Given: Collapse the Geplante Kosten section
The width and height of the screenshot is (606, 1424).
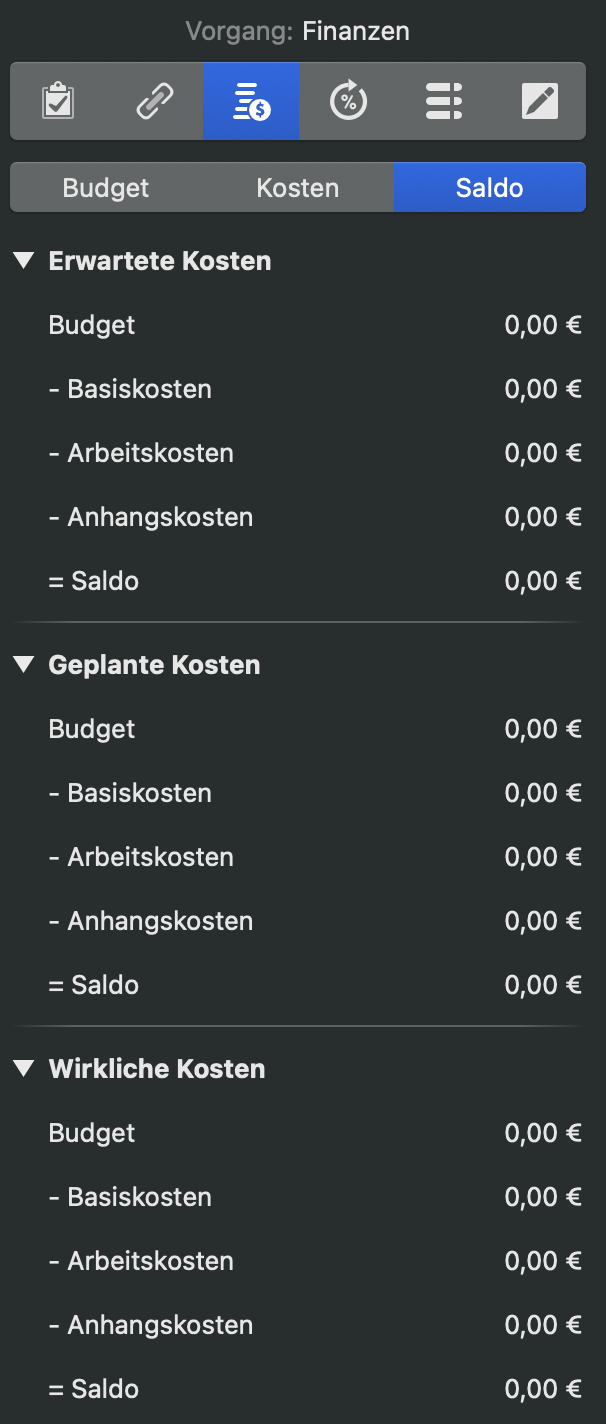Looking at the screenshot, I should pos(23,664).
